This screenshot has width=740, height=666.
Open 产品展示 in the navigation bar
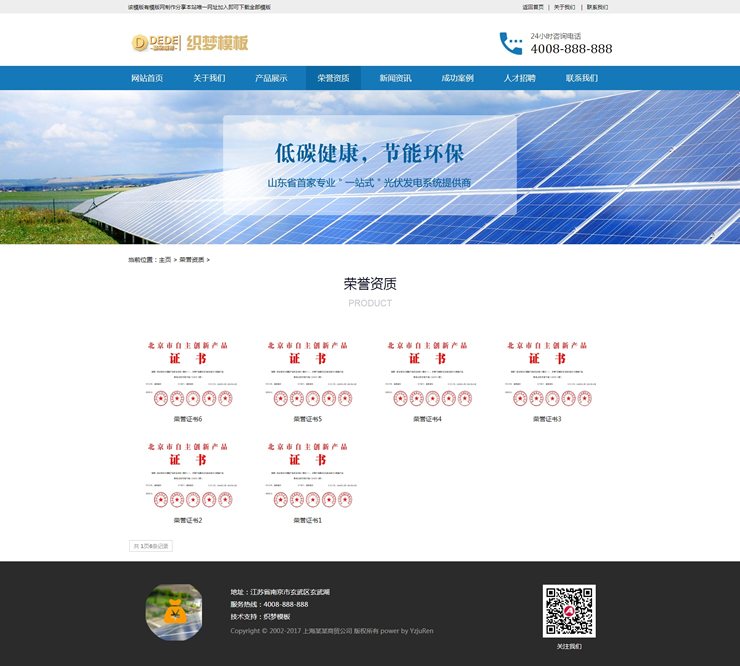coord(271,78)
